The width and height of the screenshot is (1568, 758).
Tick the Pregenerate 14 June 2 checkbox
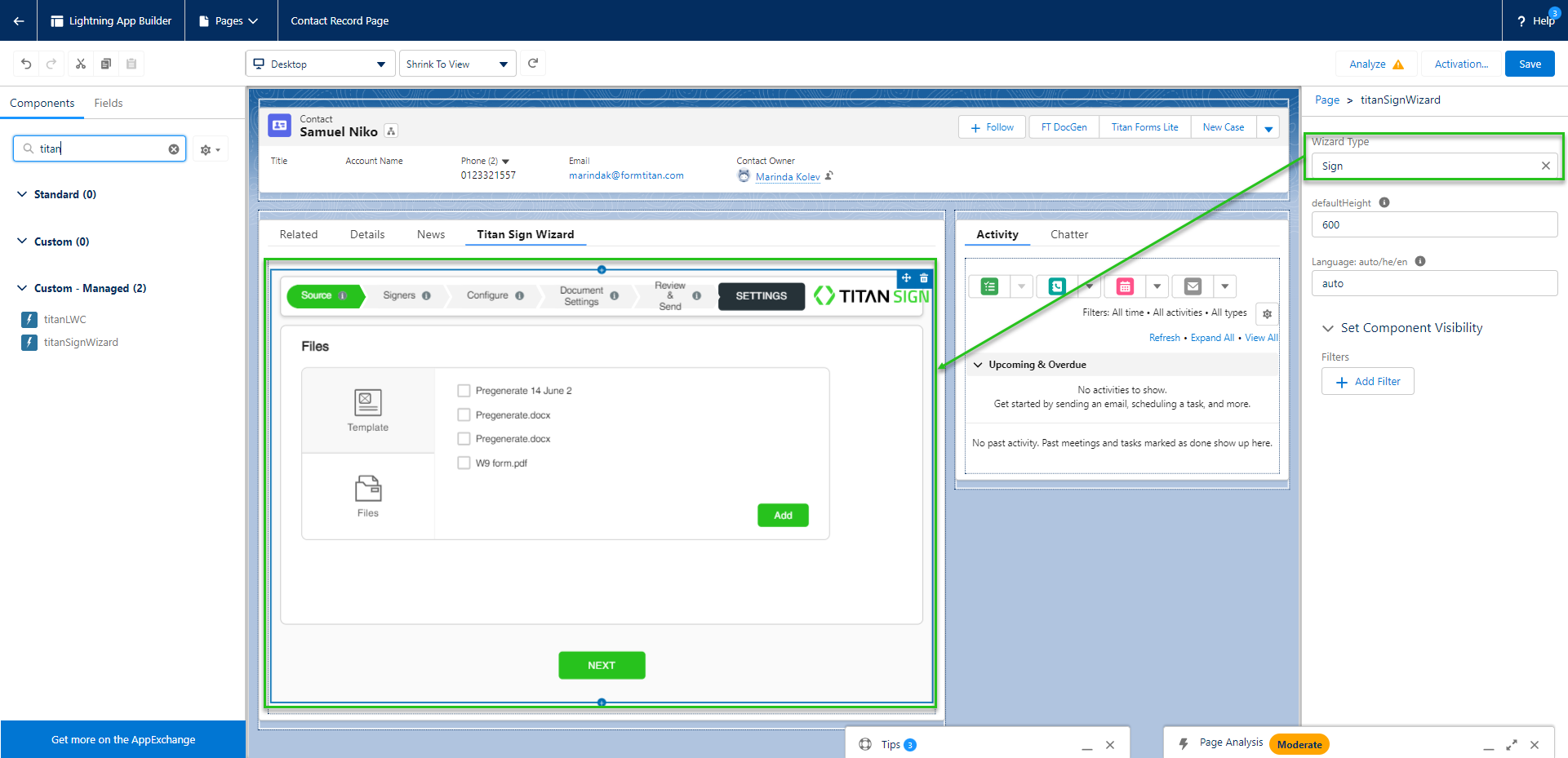464,391
